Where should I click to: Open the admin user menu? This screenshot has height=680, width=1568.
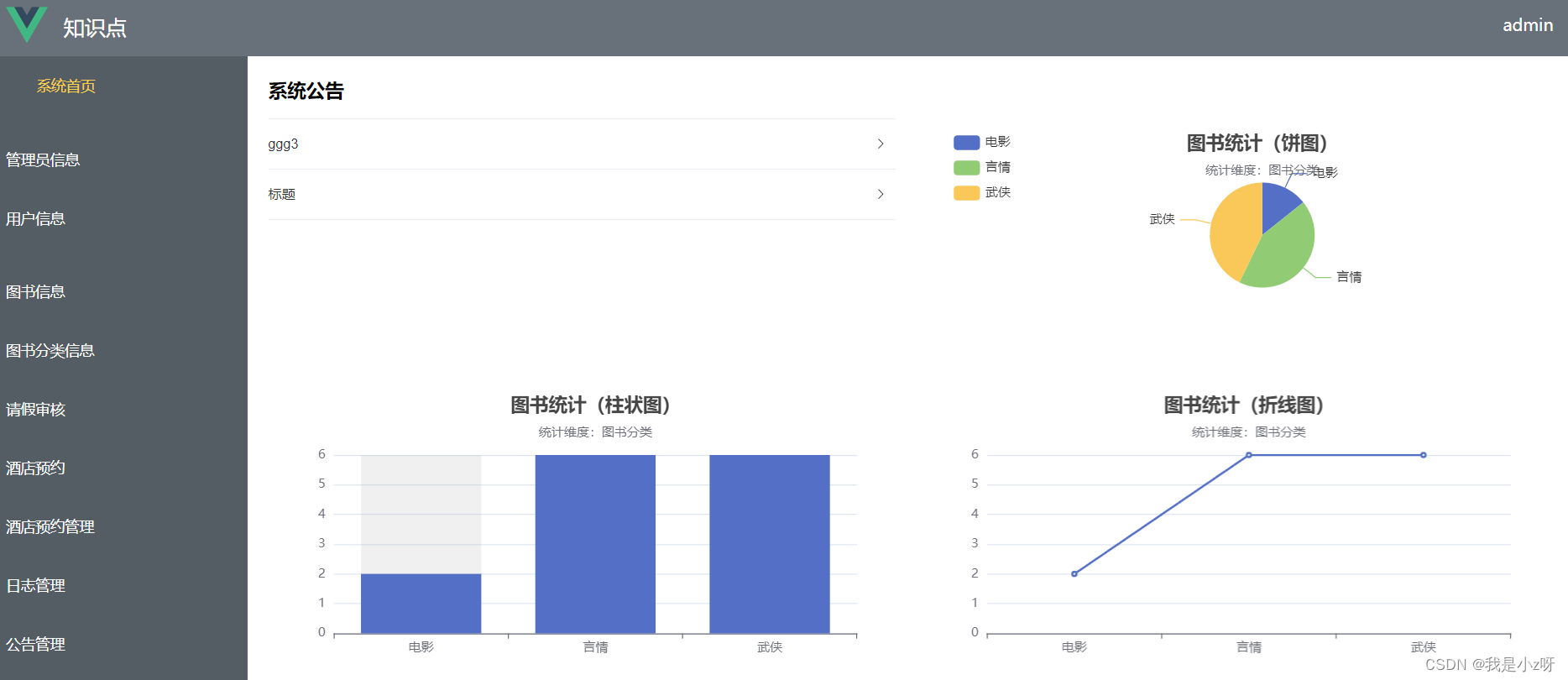click(x=1528, y=25)
